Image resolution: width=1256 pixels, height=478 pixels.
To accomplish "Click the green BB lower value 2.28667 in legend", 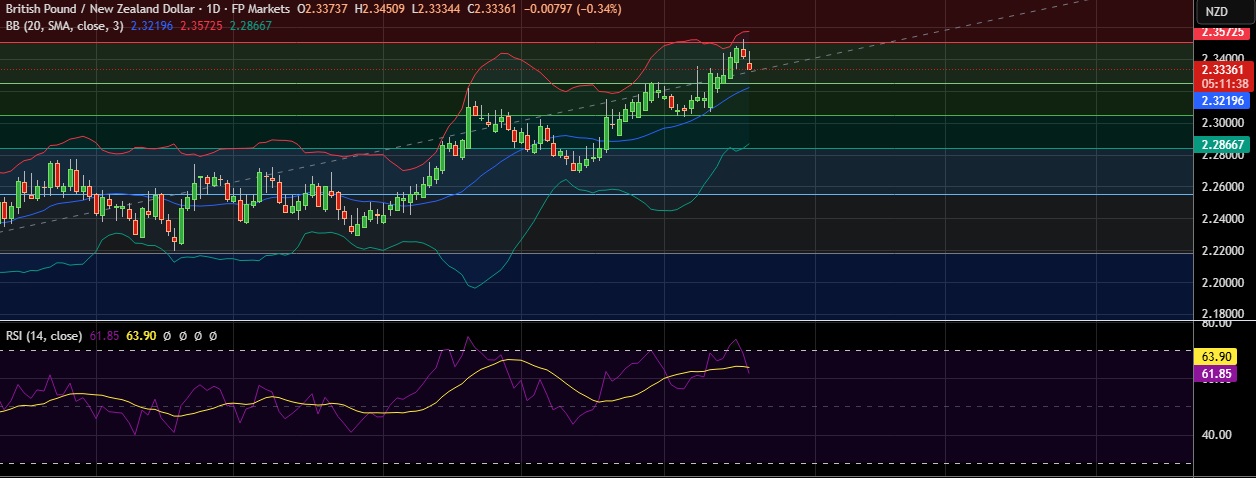I will tap(253, 26).
